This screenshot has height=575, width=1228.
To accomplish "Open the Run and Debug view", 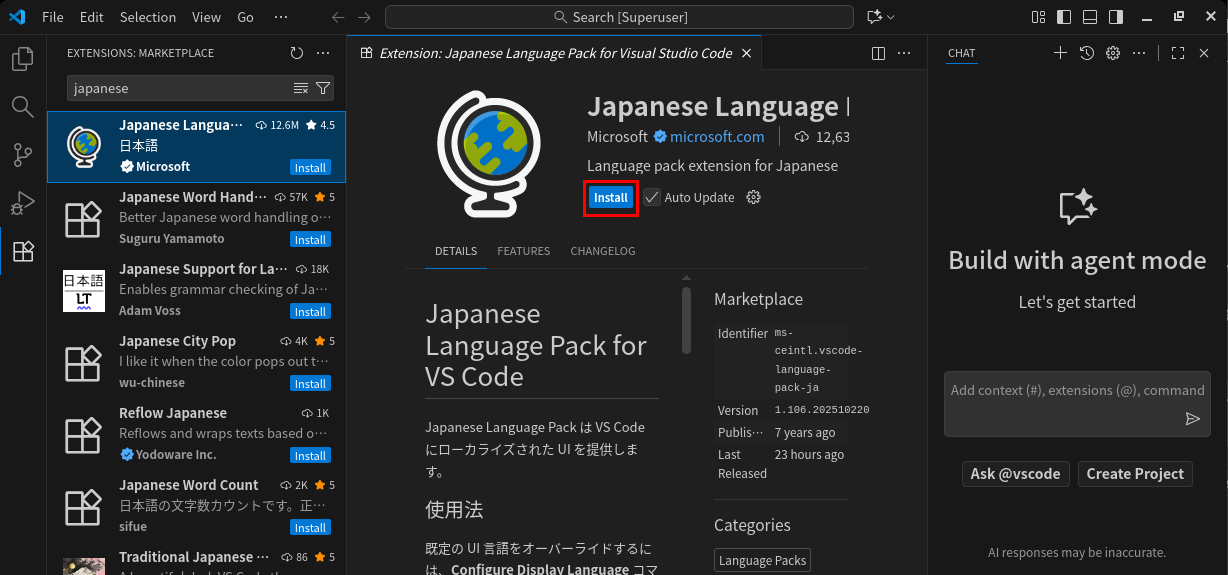I will tap(22, 203).
